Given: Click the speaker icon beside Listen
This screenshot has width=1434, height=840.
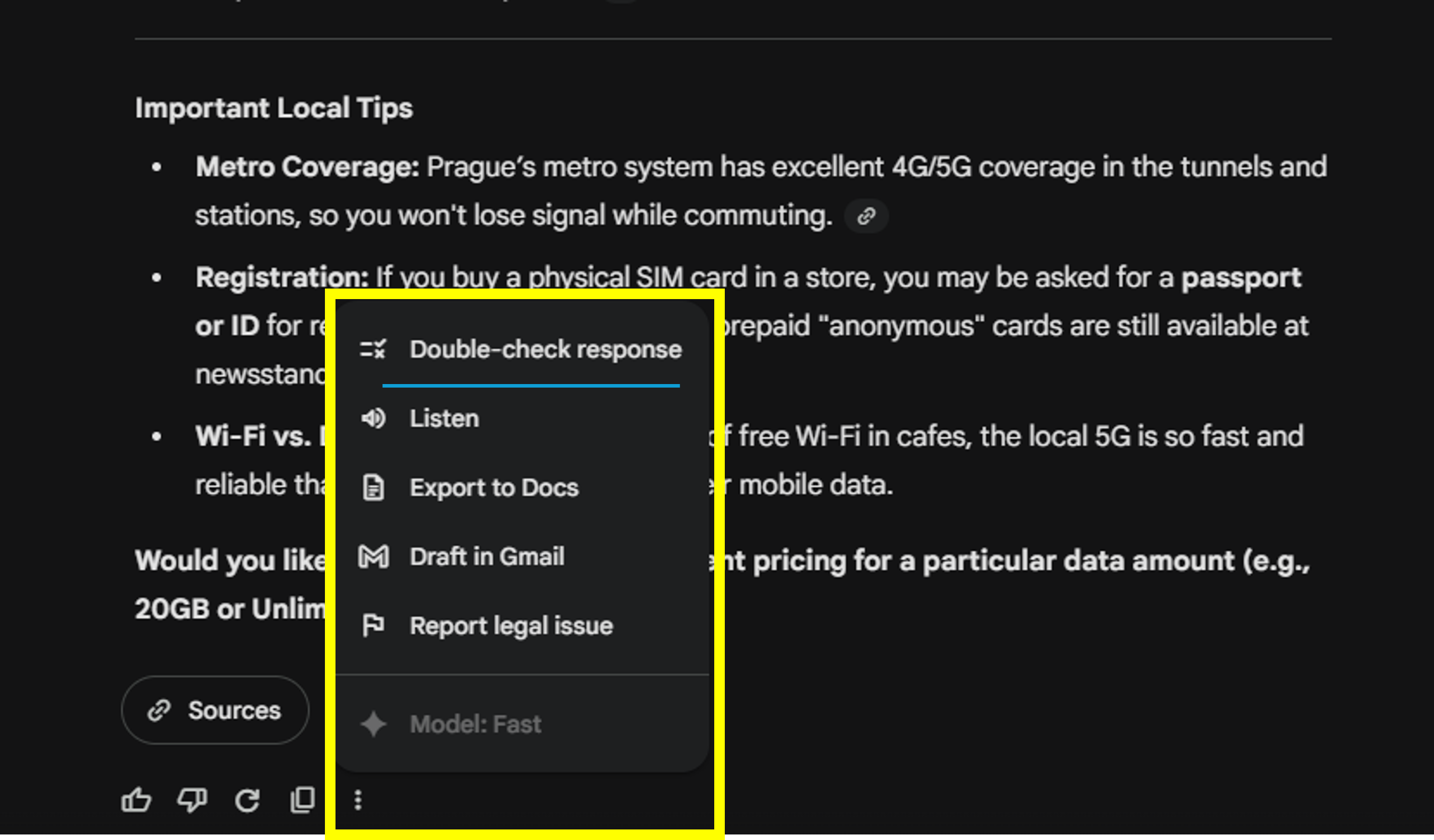Looking at the screenshot, I should 374,418.
